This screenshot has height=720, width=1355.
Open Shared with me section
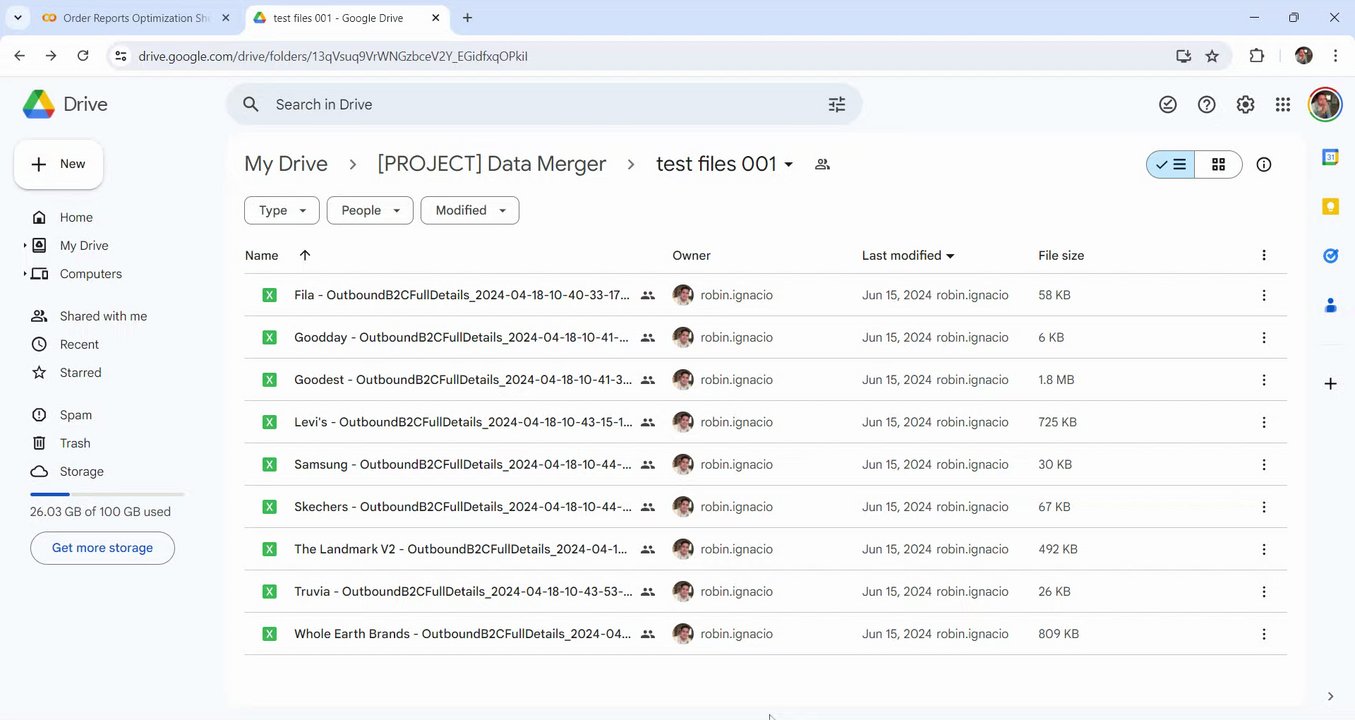103,316
